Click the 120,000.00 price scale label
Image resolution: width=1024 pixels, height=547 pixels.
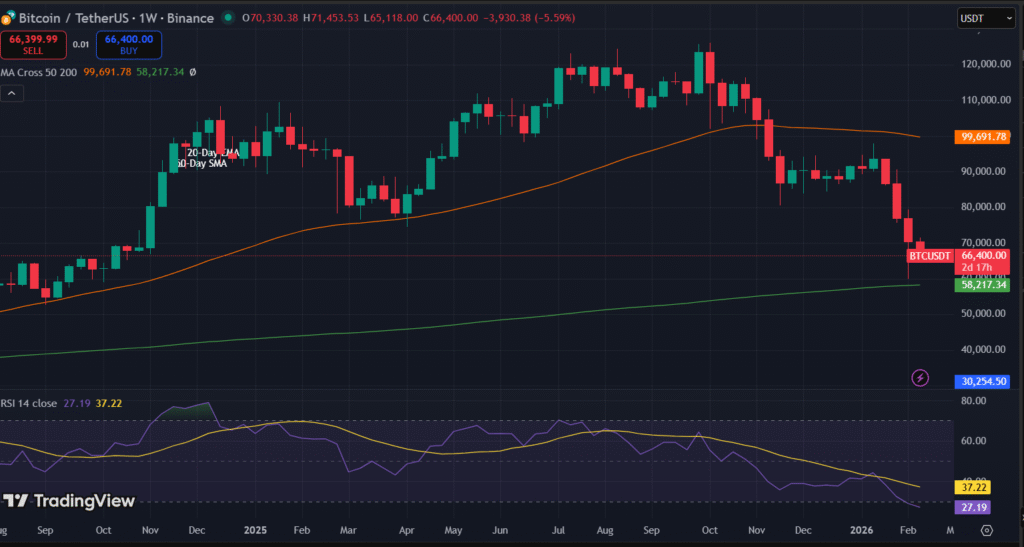point(986,64)
